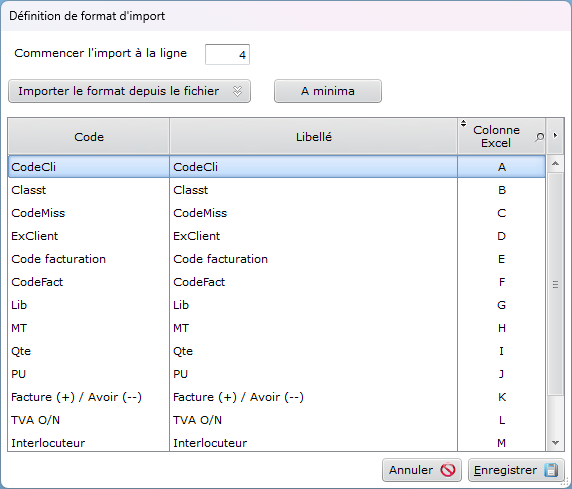Select the MT cell in Code column
572x489 pixels.
click(89, 328)
